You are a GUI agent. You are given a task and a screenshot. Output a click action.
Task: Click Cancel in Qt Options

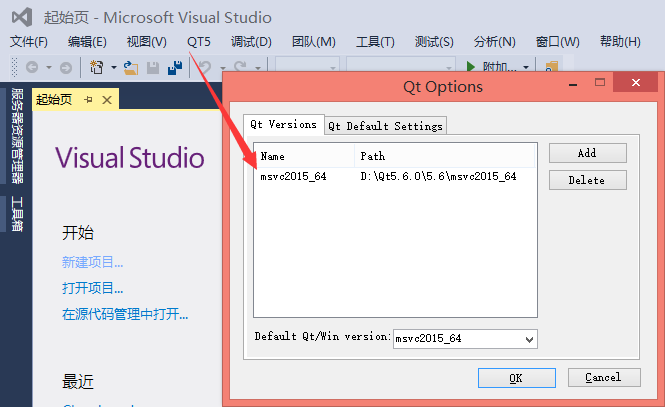[604, 377]
